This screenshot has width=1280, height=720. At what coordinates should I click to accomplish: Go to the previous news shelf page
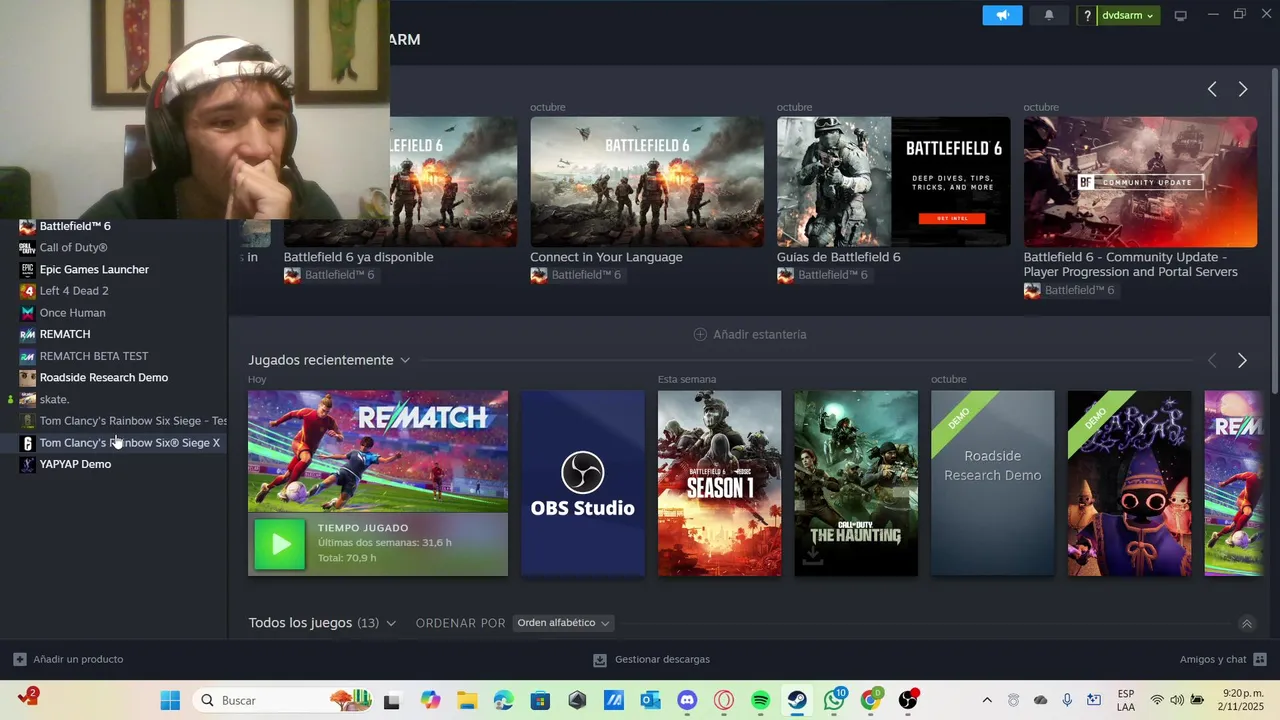point(1212,89)
